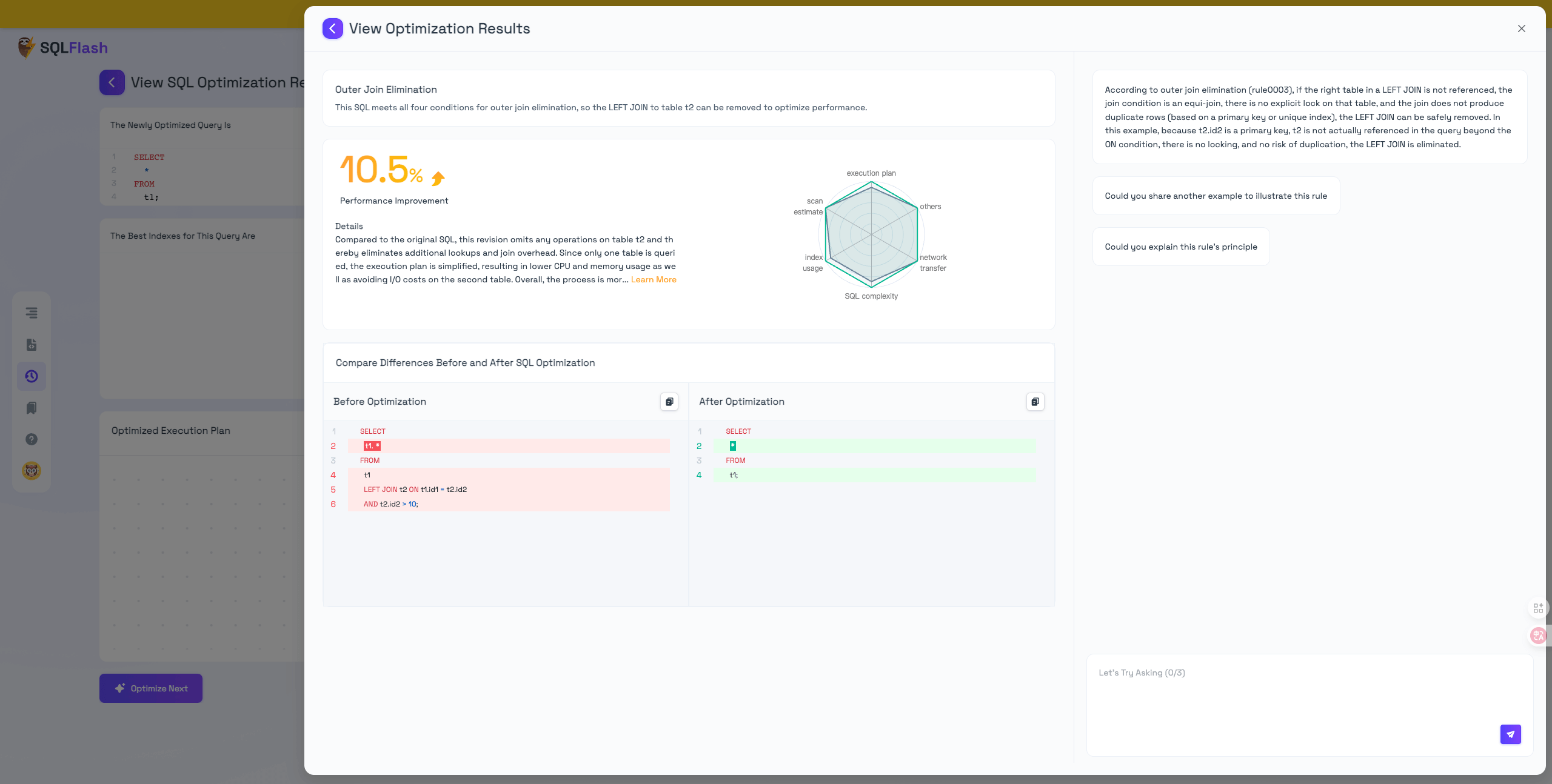Copy the After Optimization SQL
This screenshot has height=784, width=1552.
click(x=1035, y=402)
